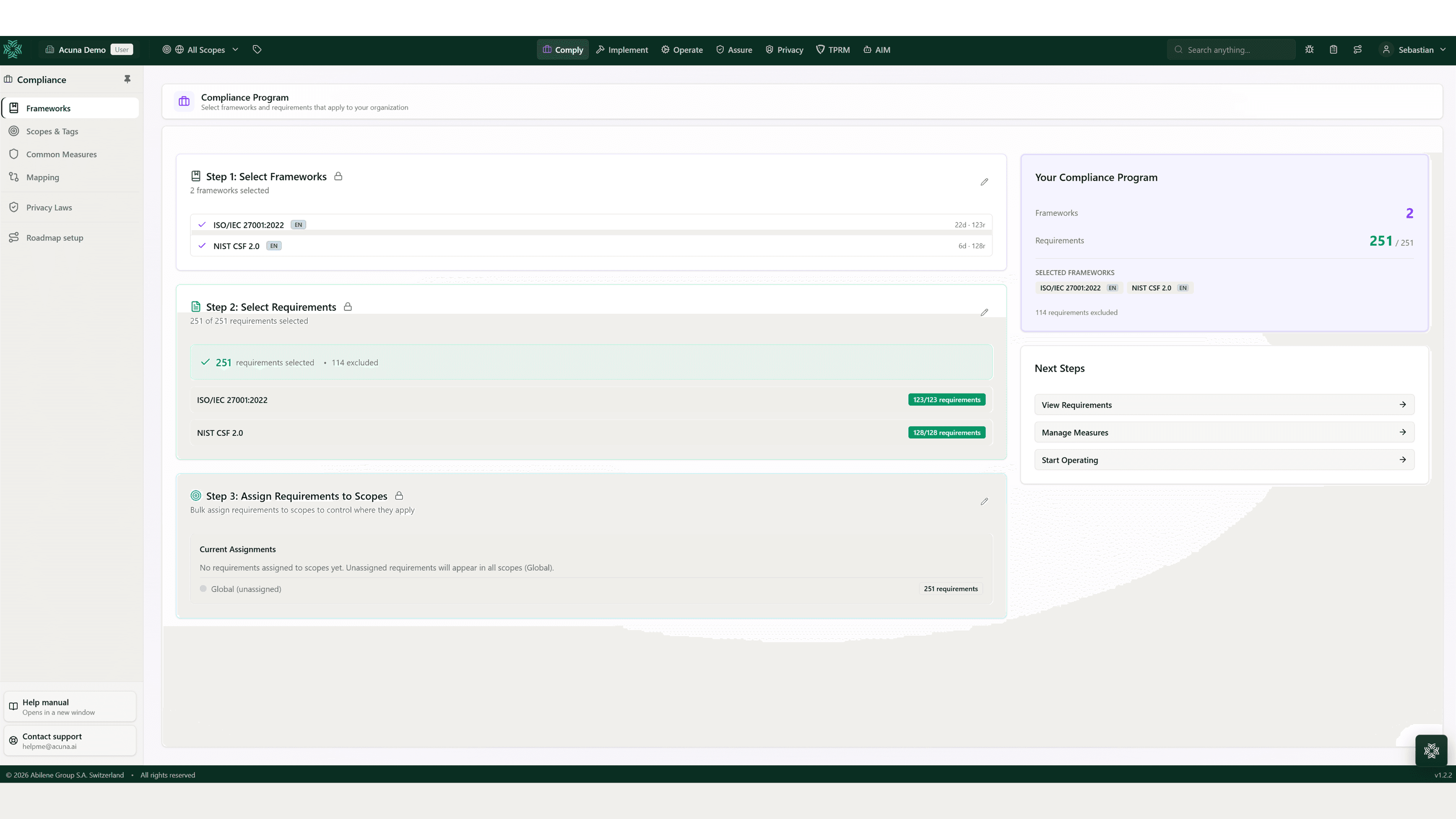The height and width of the screenshot is (819, 1456).
Task: Click lock icon next to Step 1 title
Action: click(338, 176)
